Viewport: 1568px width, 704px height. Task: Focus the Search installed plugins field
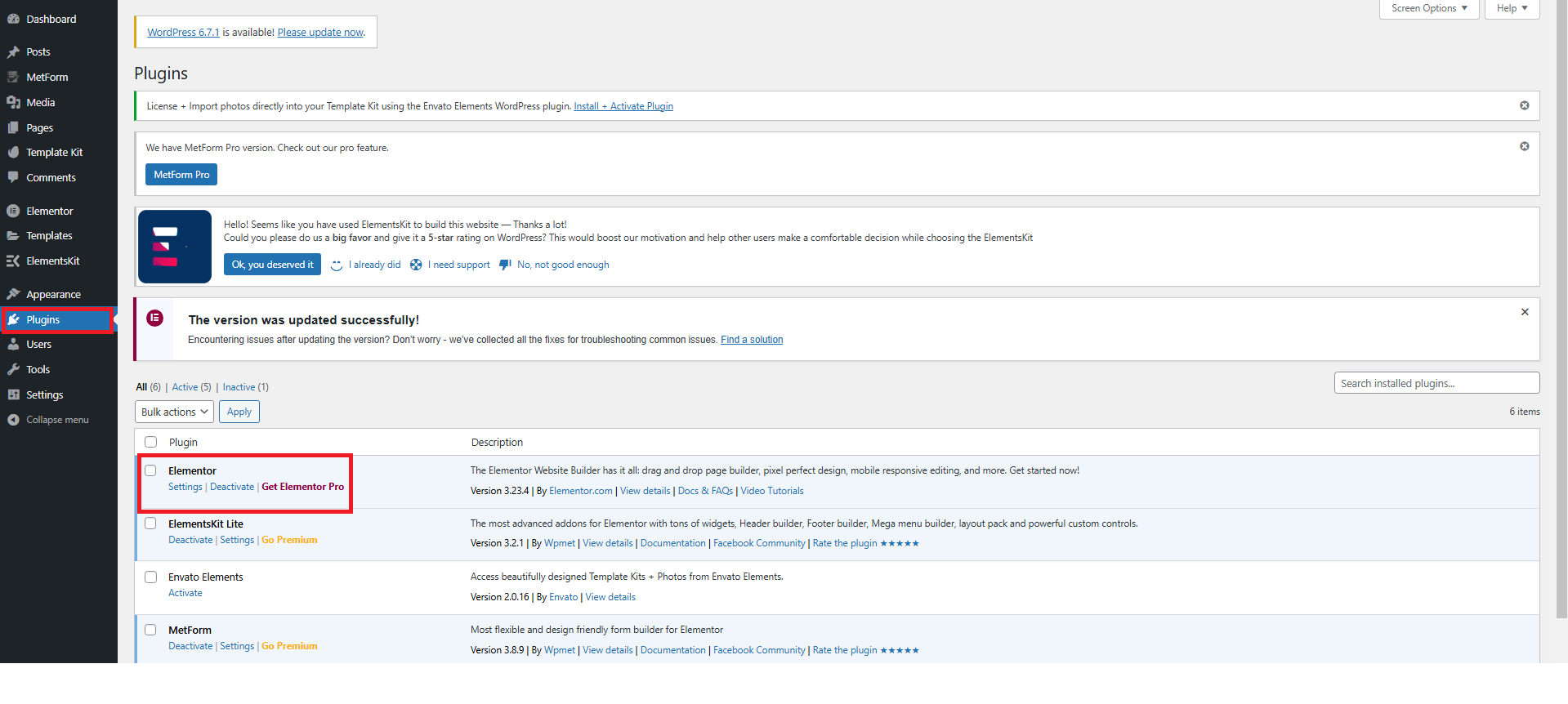[1436, 383]
